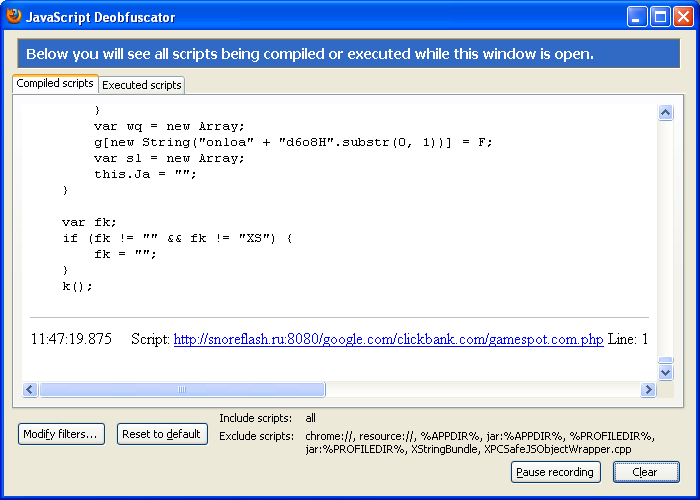The width and height of the screenshot is (700, 500).
Task: Click the vertical scrollbar up arrow
Action: click(666, 113)
